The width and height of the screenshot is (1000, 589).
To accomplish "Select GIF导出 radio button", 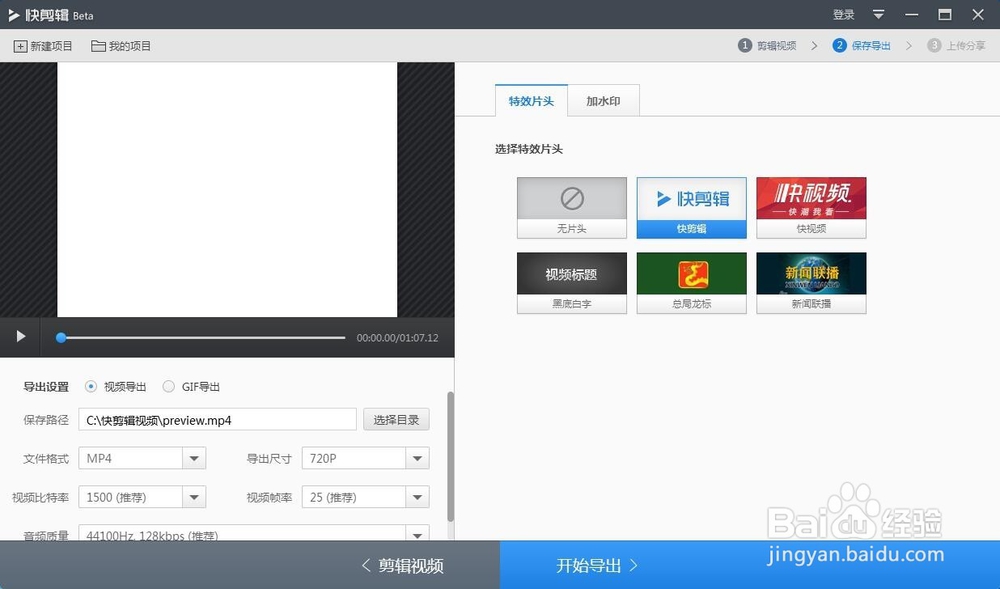I will point(168,386).
